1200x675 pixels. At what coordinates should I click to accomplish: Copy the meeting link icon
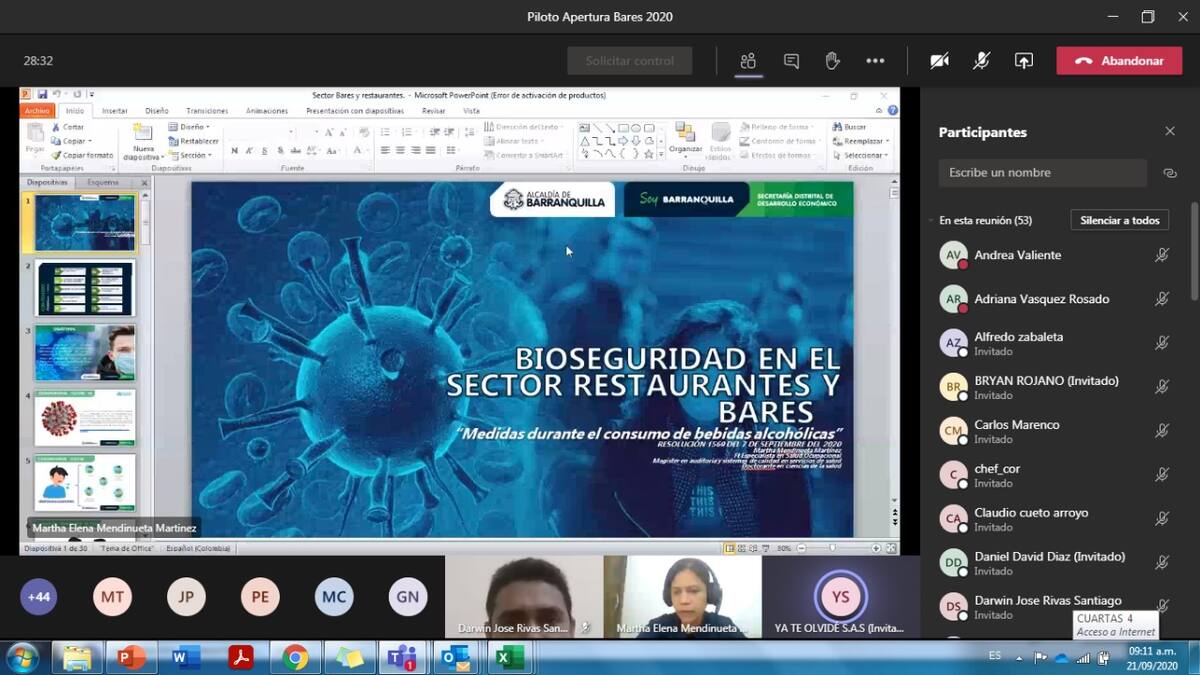[1169, 173]
